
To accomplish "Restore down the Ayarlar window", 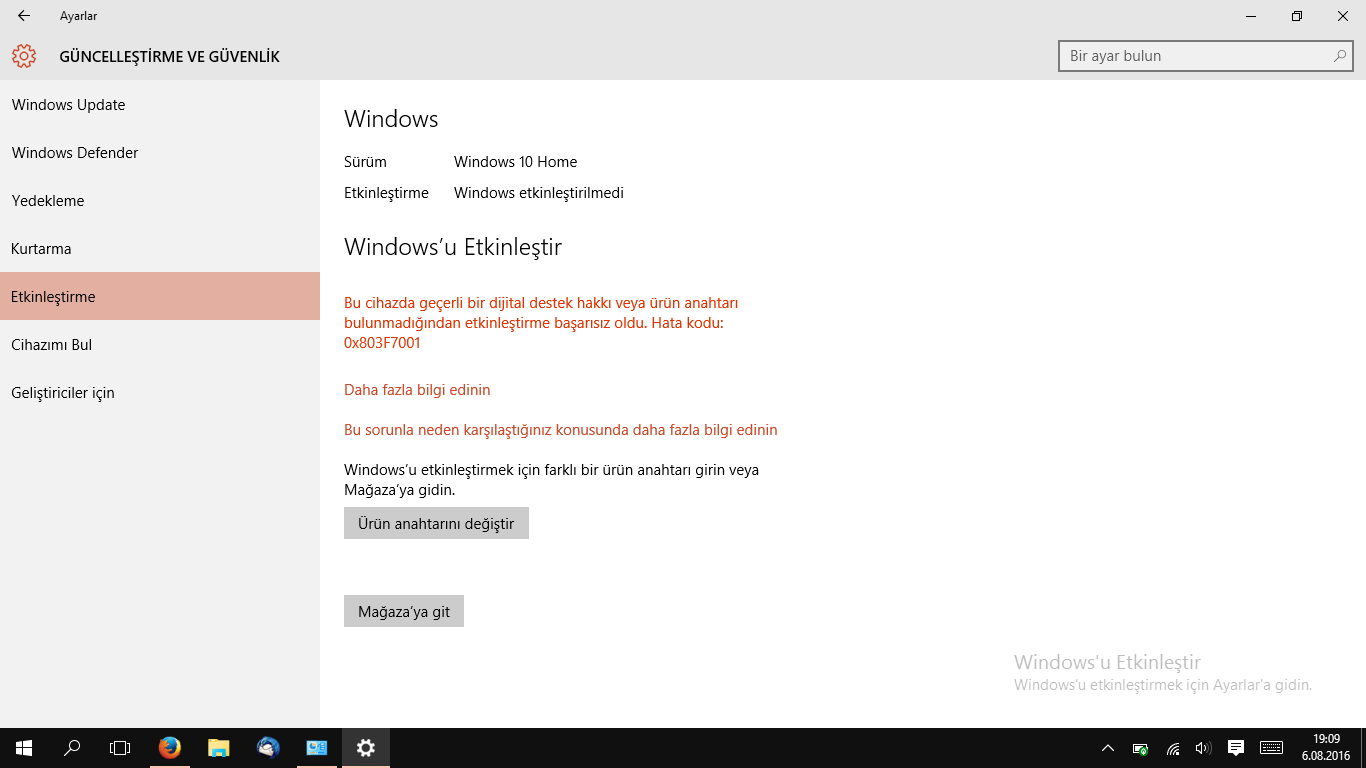I will (1297, 16).
